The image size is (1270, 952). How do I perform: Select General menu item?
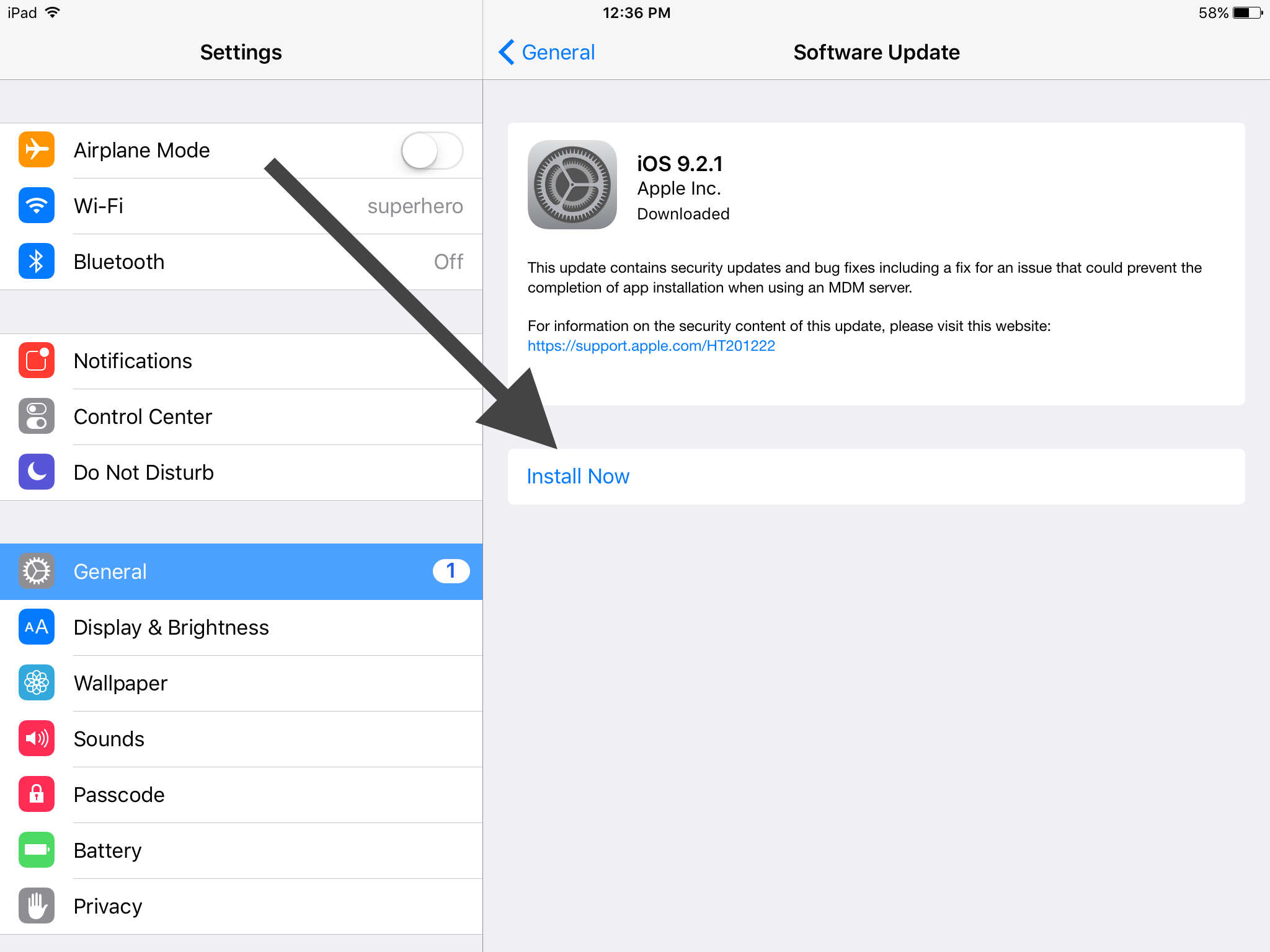(x=240, y=570)
